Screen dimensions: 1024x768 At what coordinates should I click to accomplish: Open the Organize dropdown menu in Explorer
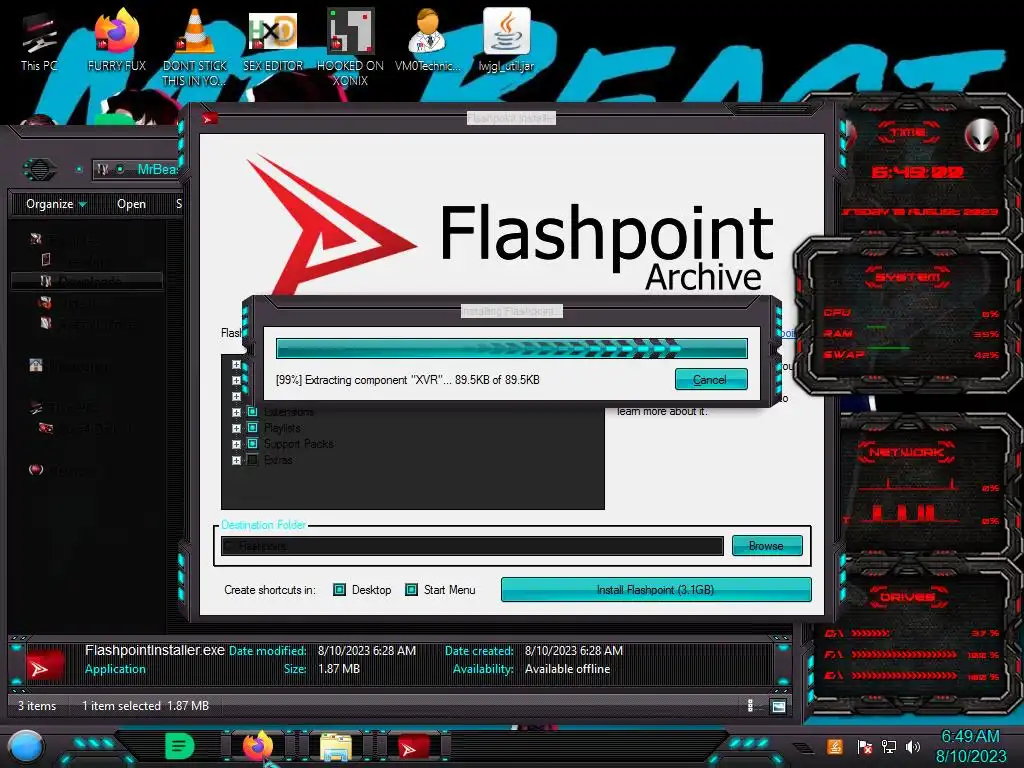point(56,204)
